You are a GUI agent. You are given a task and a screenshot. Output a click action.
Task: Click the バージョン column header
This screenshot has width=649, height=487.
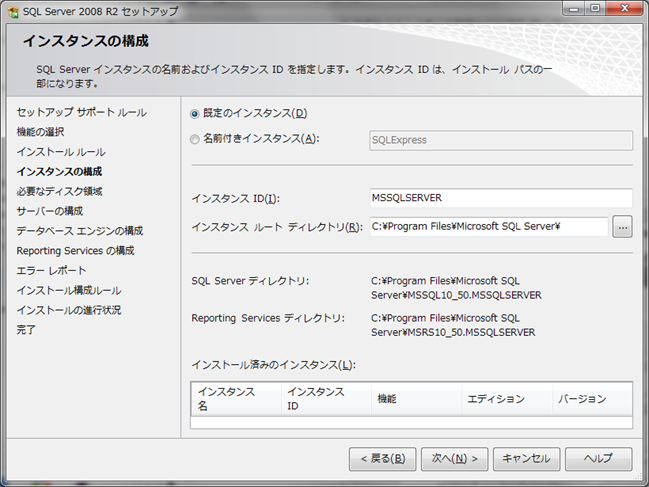tap(592, 399)
